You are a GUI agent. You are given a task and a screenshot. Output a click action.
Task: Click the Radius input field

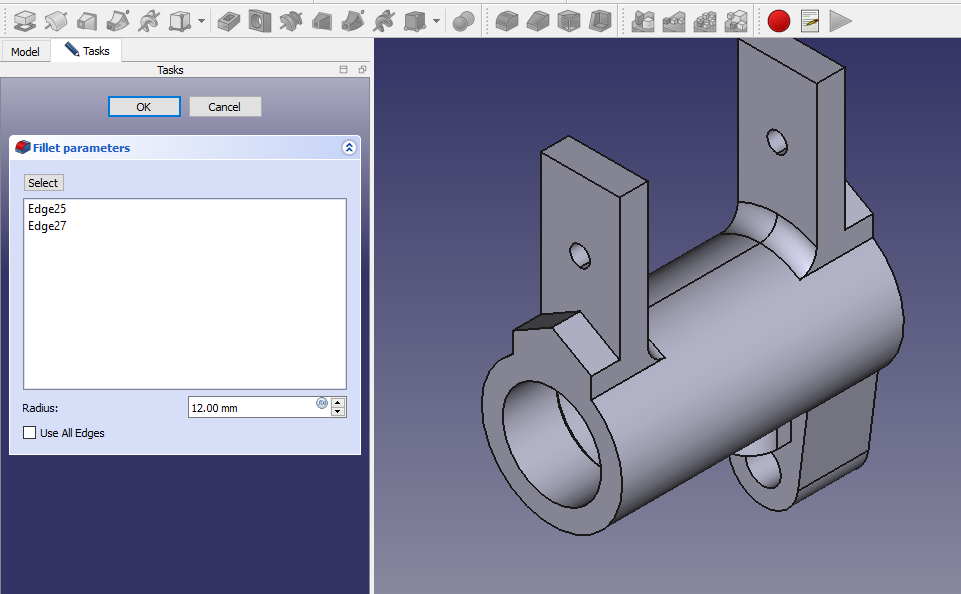tap(250, 407)
